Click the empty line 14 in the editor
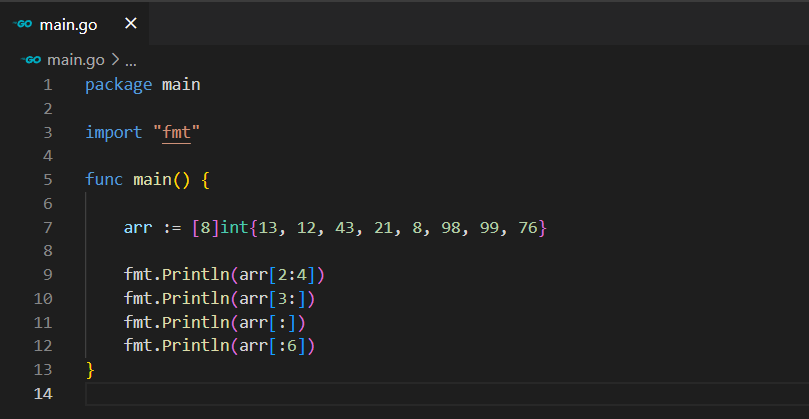809x419 pixels. [x=400, y=394]
